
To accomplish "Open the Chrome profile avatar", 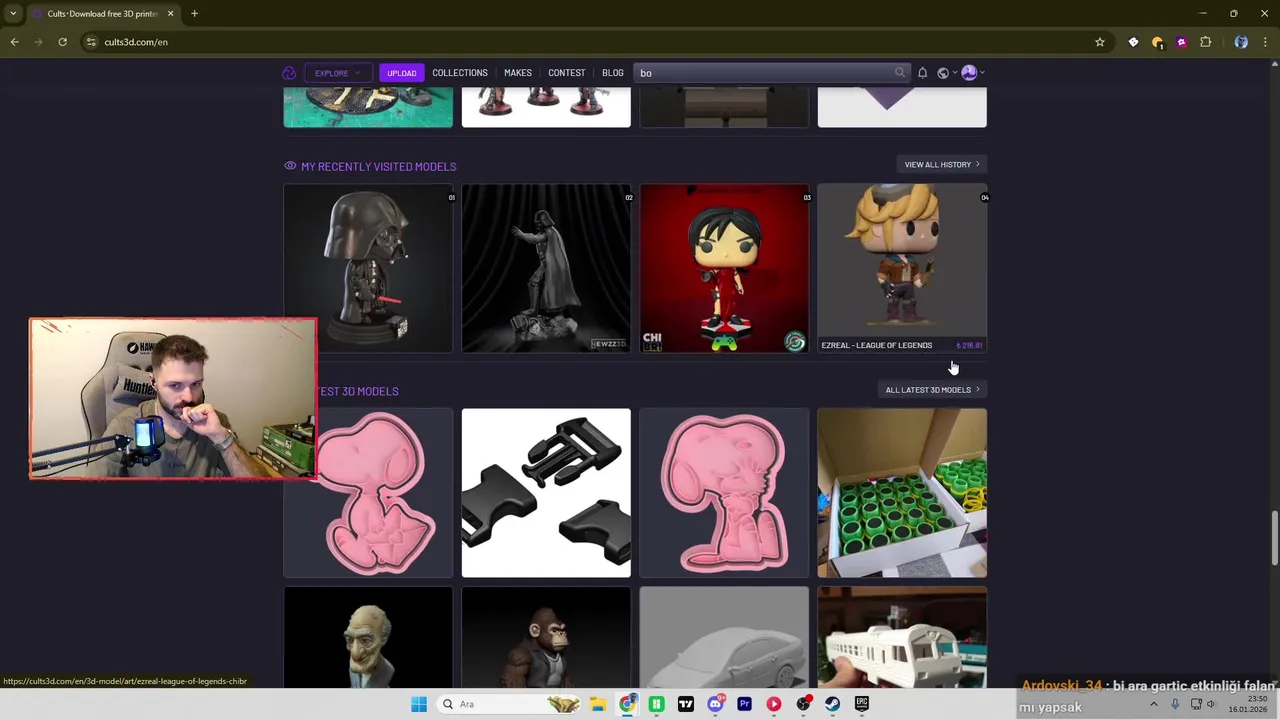I will point(1241,42).
